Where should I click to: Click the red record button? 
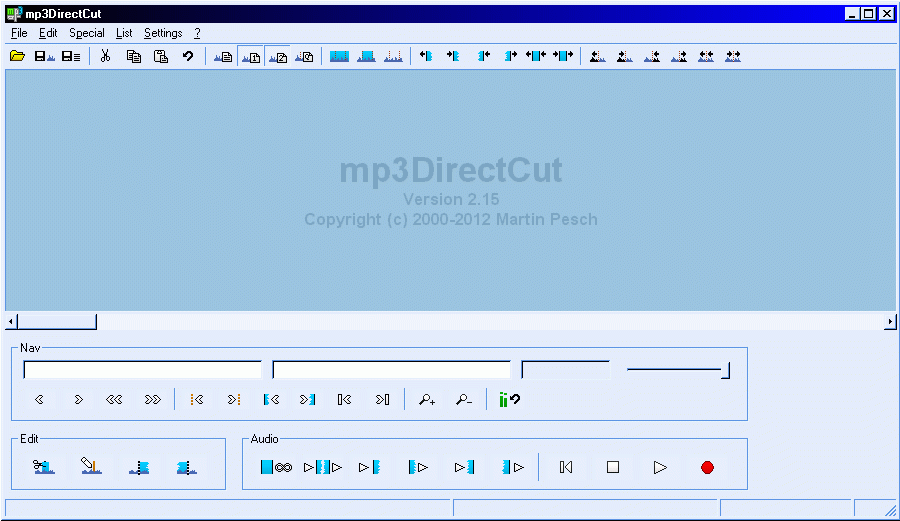click(x=707, y=468)
